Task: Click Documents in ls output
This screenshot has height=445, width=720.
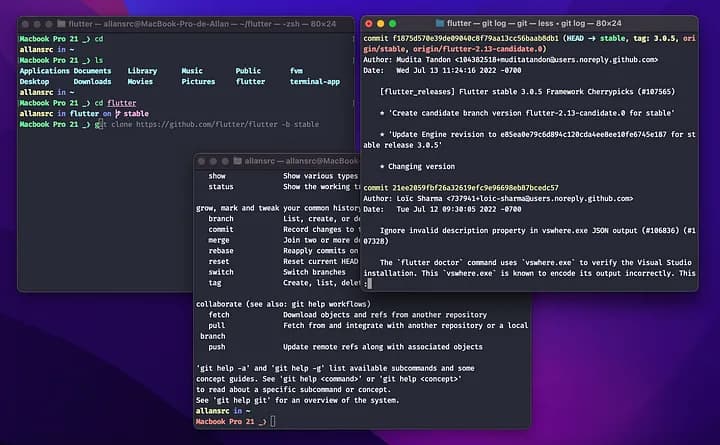Action: (x=92, y=71)
